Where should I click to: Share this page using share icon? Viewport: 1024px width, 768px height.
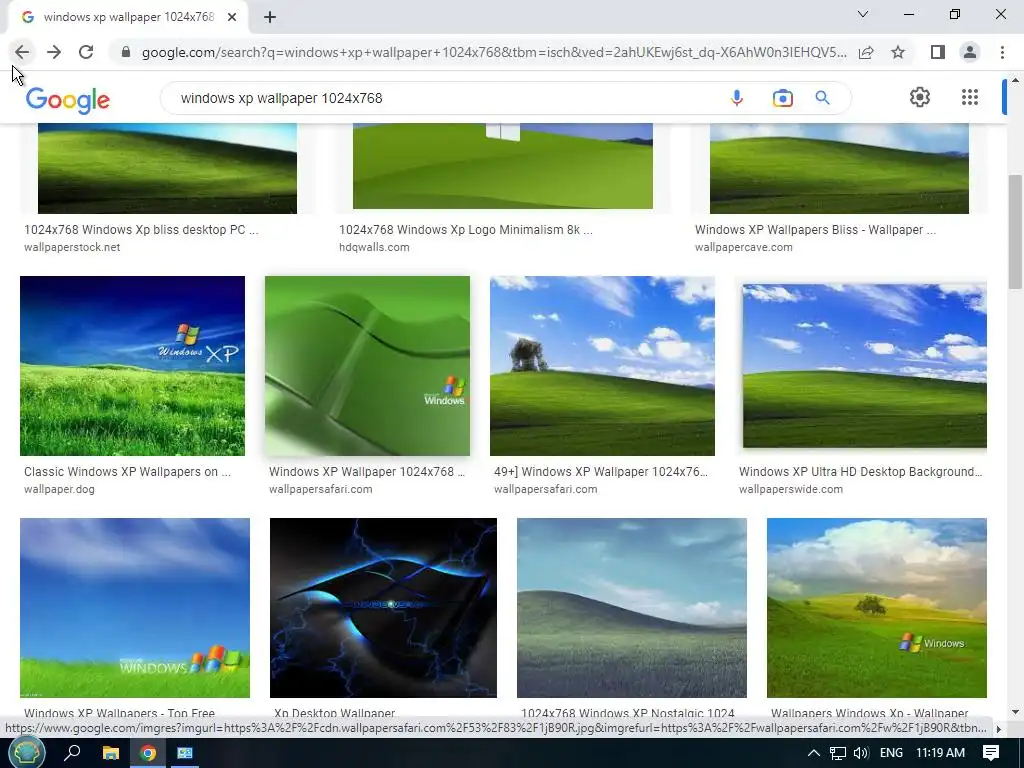click(866, 52)
